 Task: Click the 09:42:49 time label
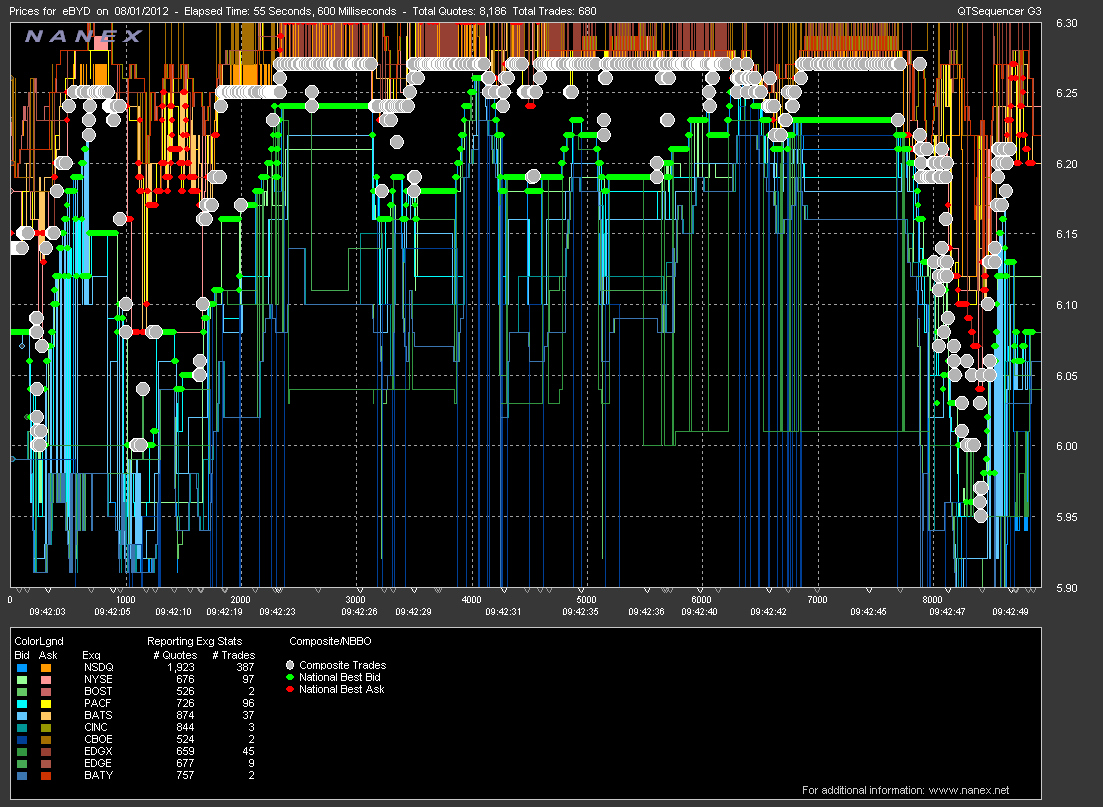pyautogui.click(x=1010, y=611)
